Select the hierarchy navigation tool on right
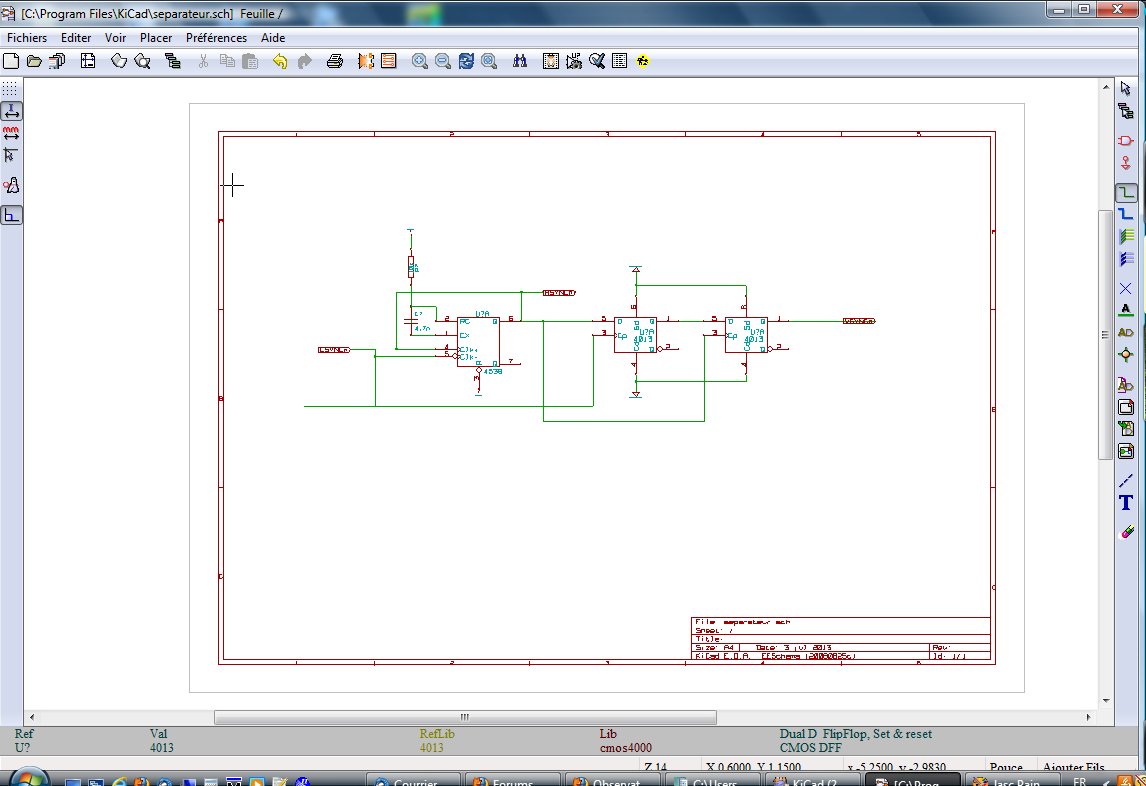The height and width of the screenshot is (786, 1146). pos(1126,111)
